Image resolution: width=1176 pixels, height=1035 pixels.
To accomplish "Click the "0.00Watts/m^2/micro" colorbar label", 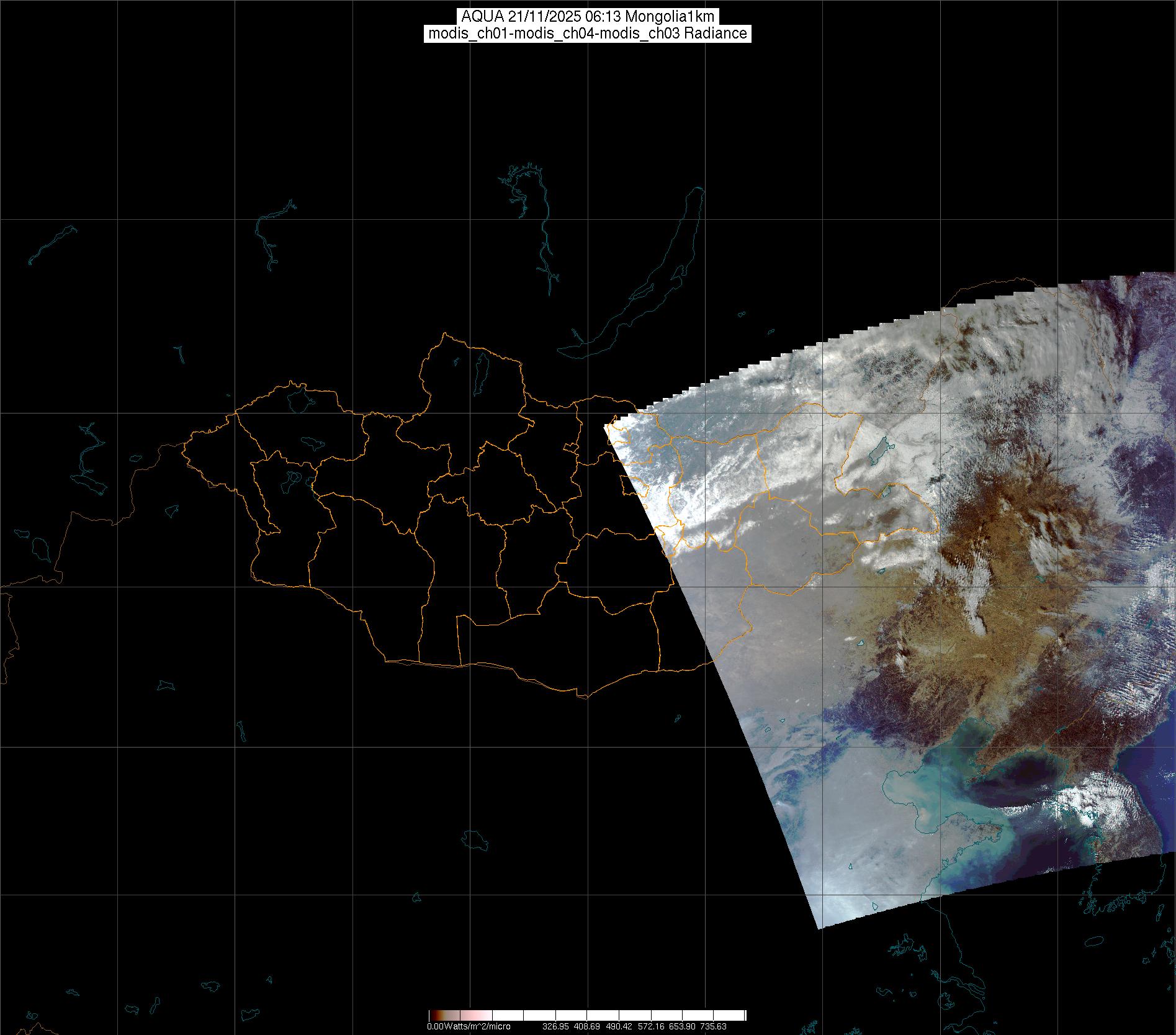I will click(x=469, y=1026).
